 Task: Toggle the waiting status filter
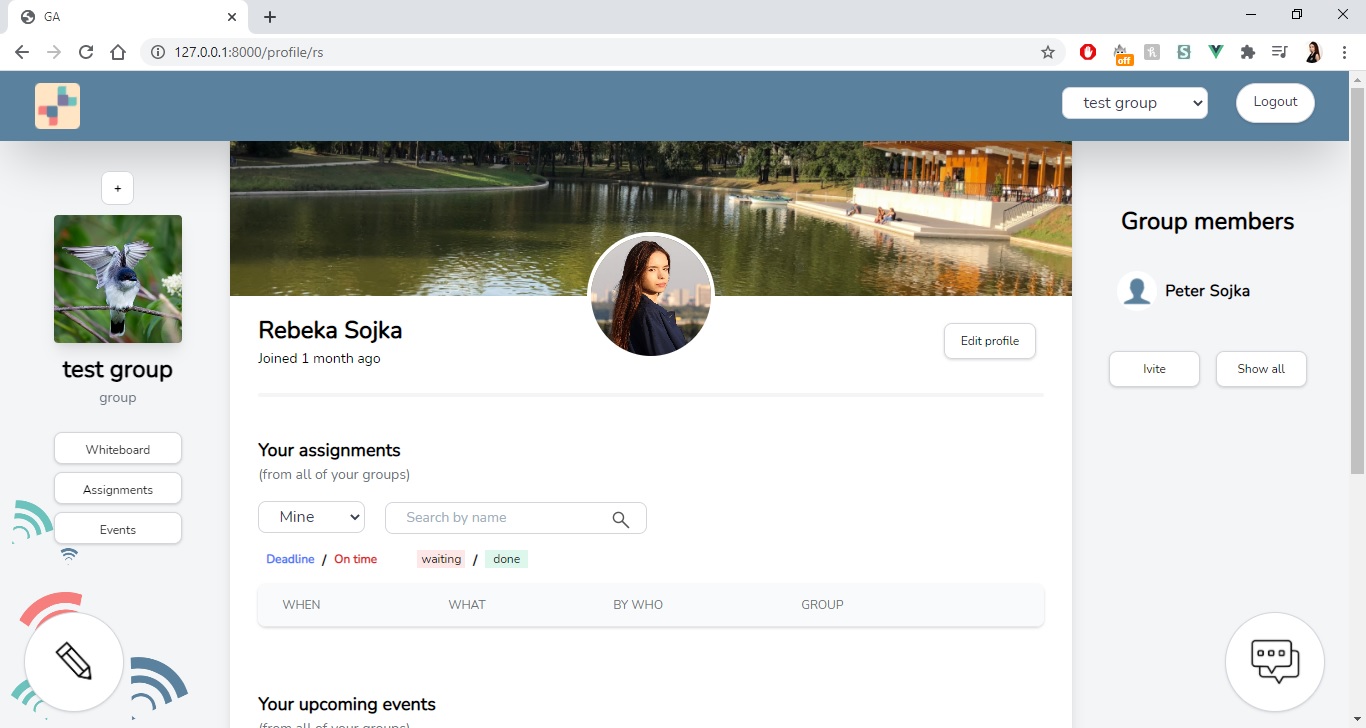coord(441,559)
